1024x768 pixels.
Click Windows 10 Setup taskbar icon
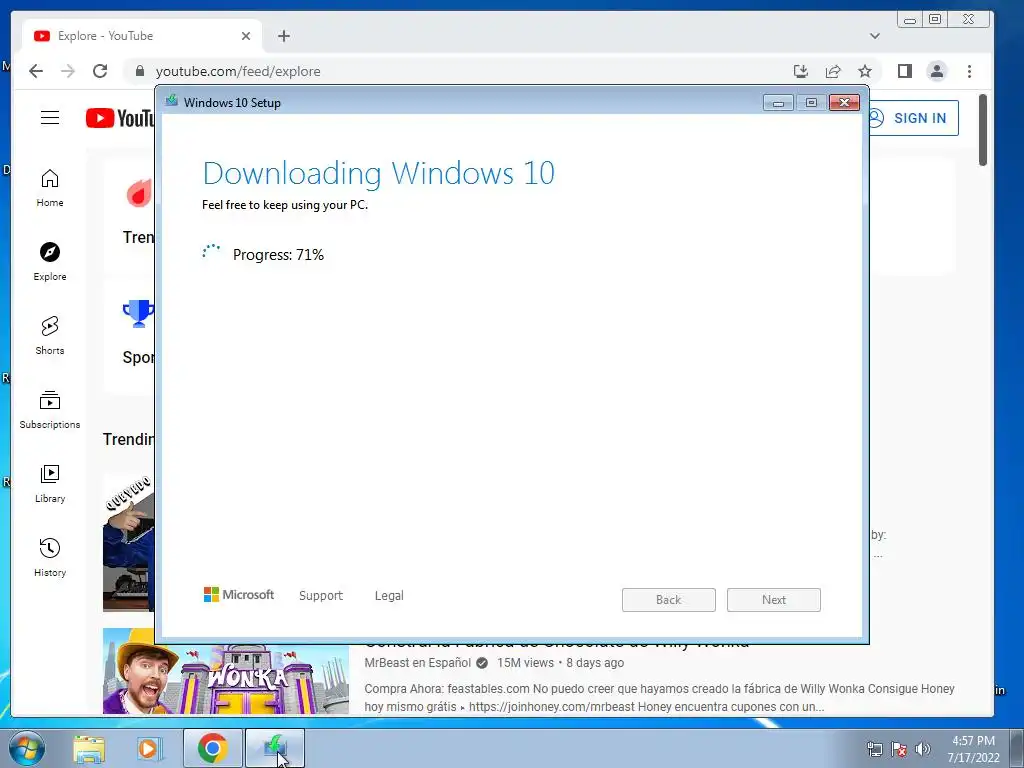[x=275, y=748]
